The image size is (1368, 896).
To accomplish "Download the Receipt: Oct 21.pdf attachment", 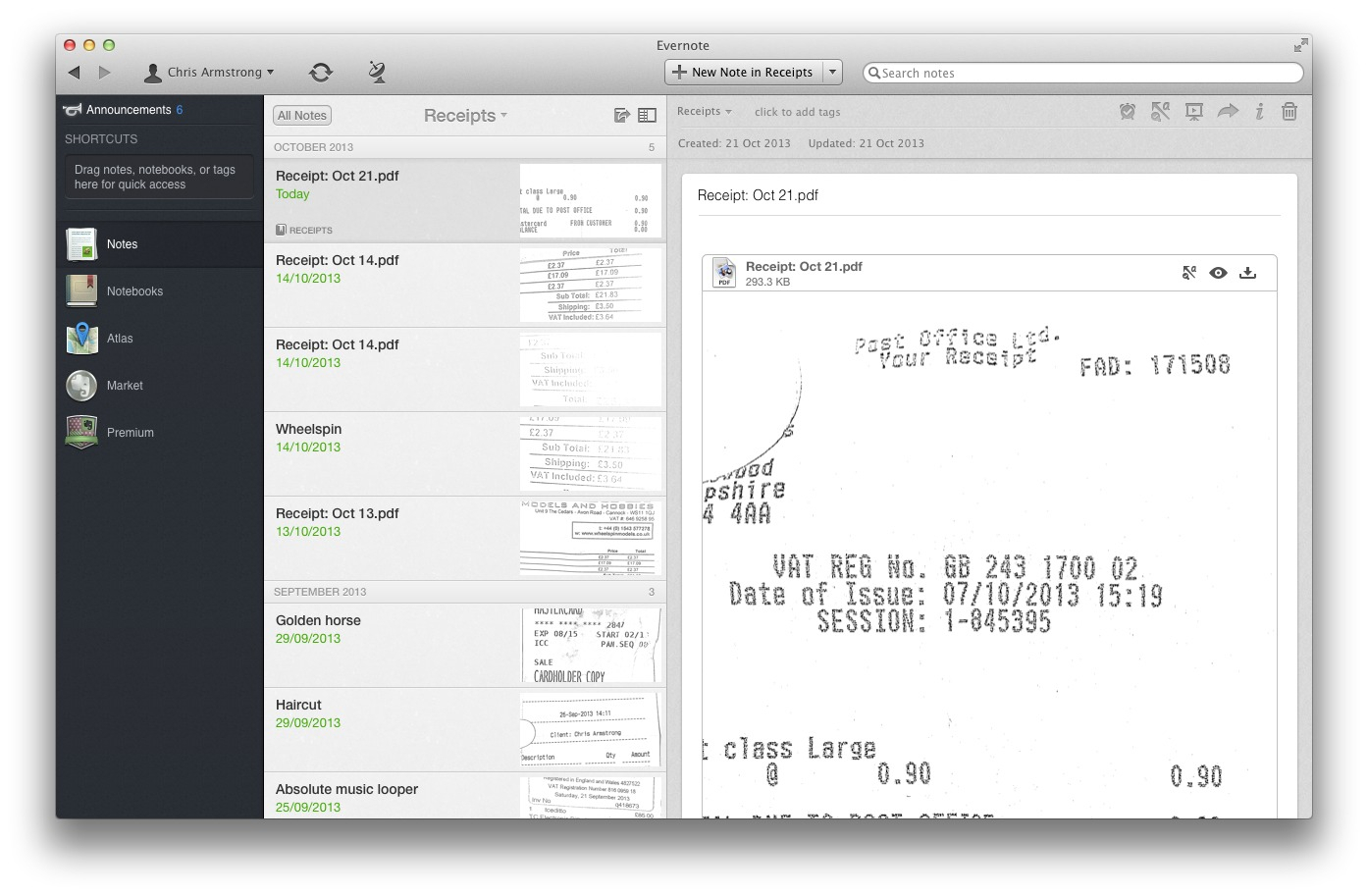I will click(1248, 273).
